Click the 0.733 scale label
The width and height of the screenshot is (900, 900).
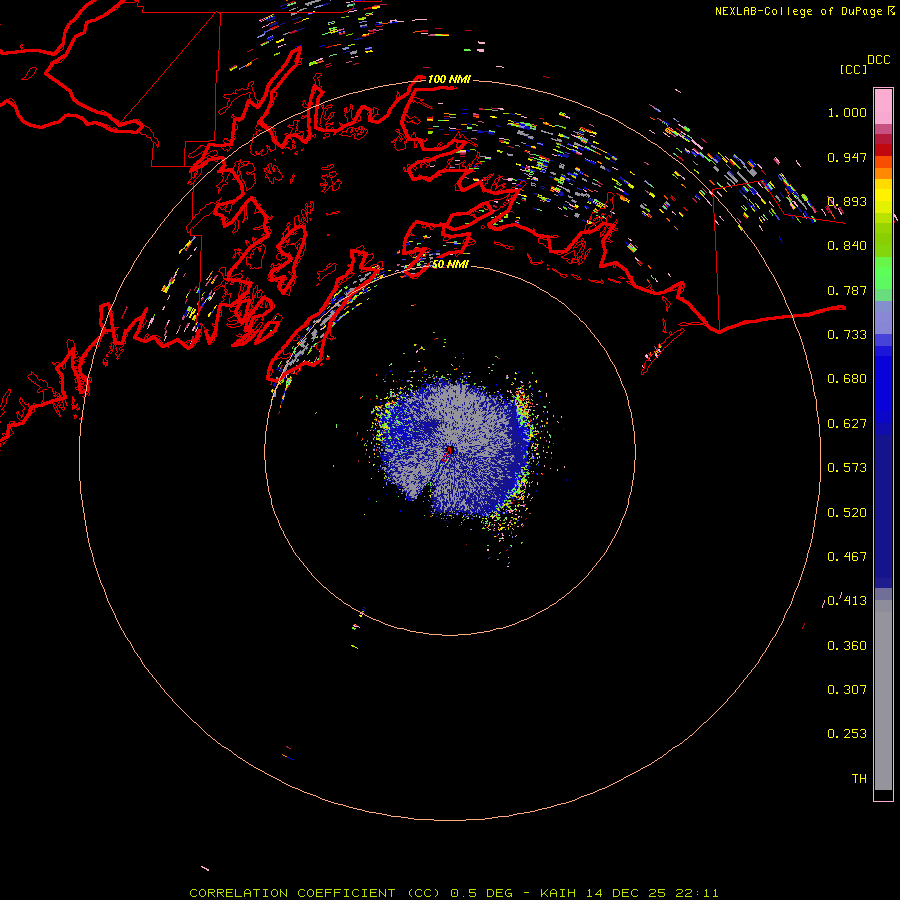pos(847,335)
